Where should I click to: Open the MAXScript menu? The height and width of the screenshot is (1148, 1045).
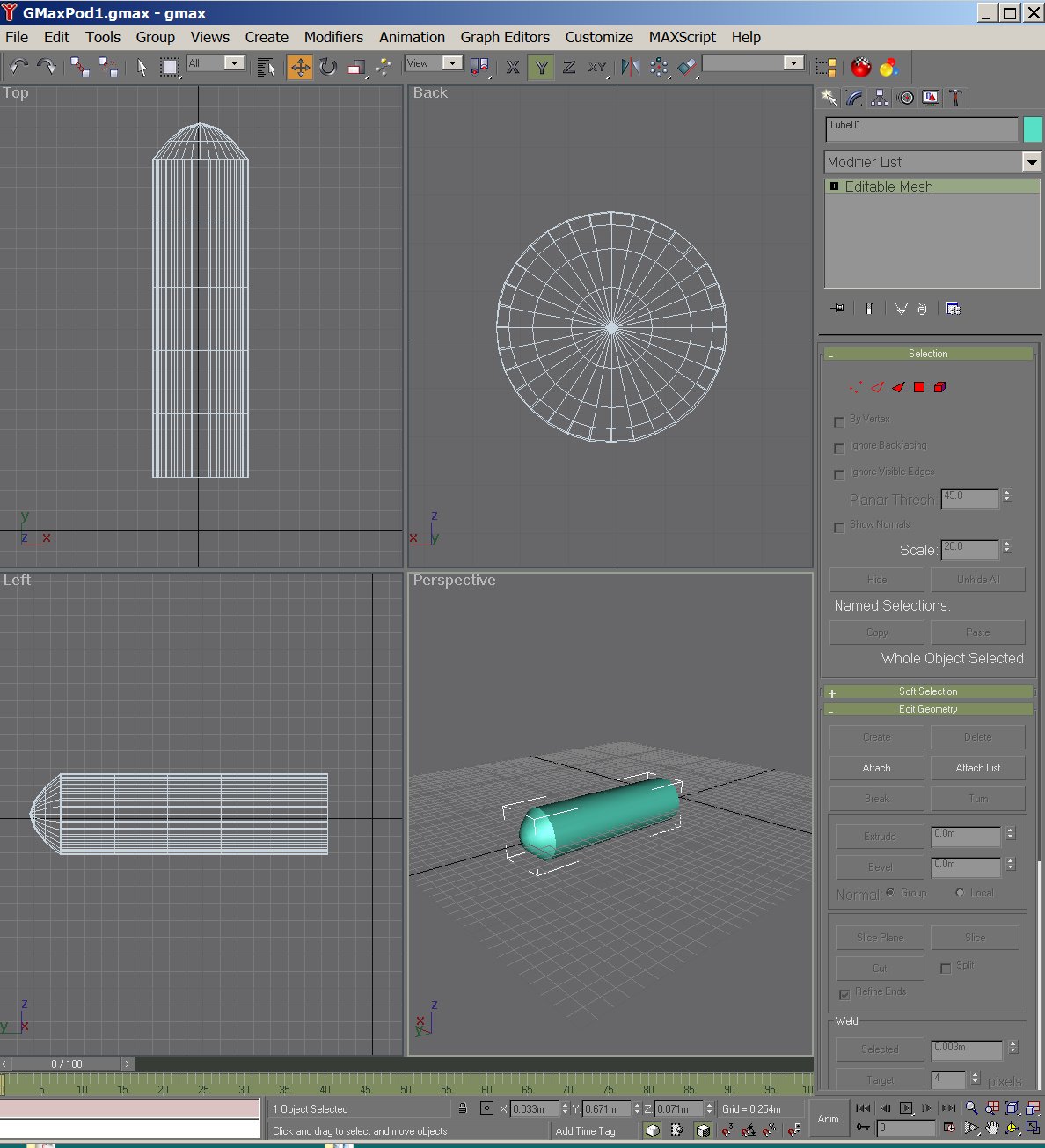coord(682,37)
